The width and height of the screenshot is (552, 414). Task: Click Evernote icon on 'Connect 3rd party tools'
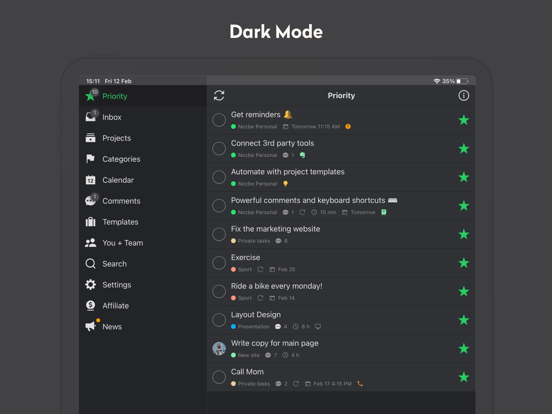(302, 155)
